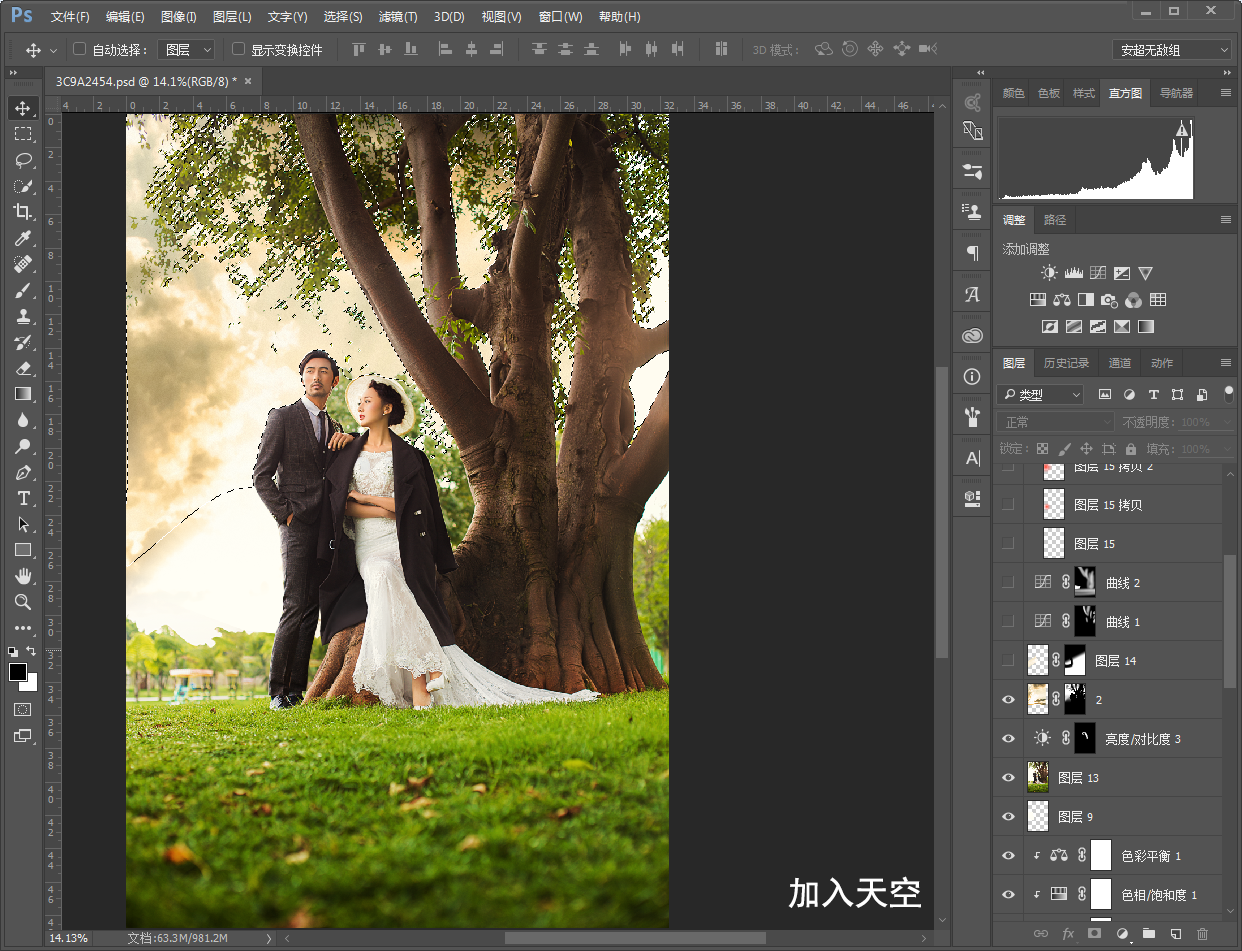
Task: Add a Channel Mixer adjustment
Action: pyautogui.click(x=1133, y=299)
